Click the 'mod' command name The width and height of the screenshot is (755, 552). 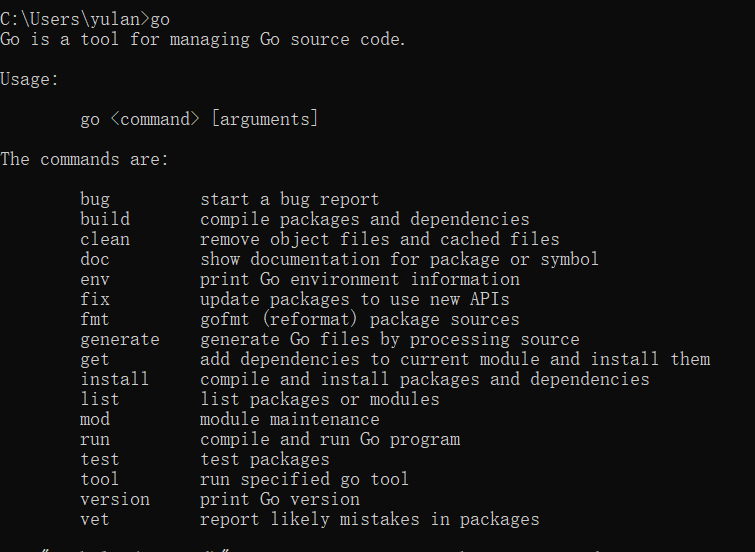95,419
